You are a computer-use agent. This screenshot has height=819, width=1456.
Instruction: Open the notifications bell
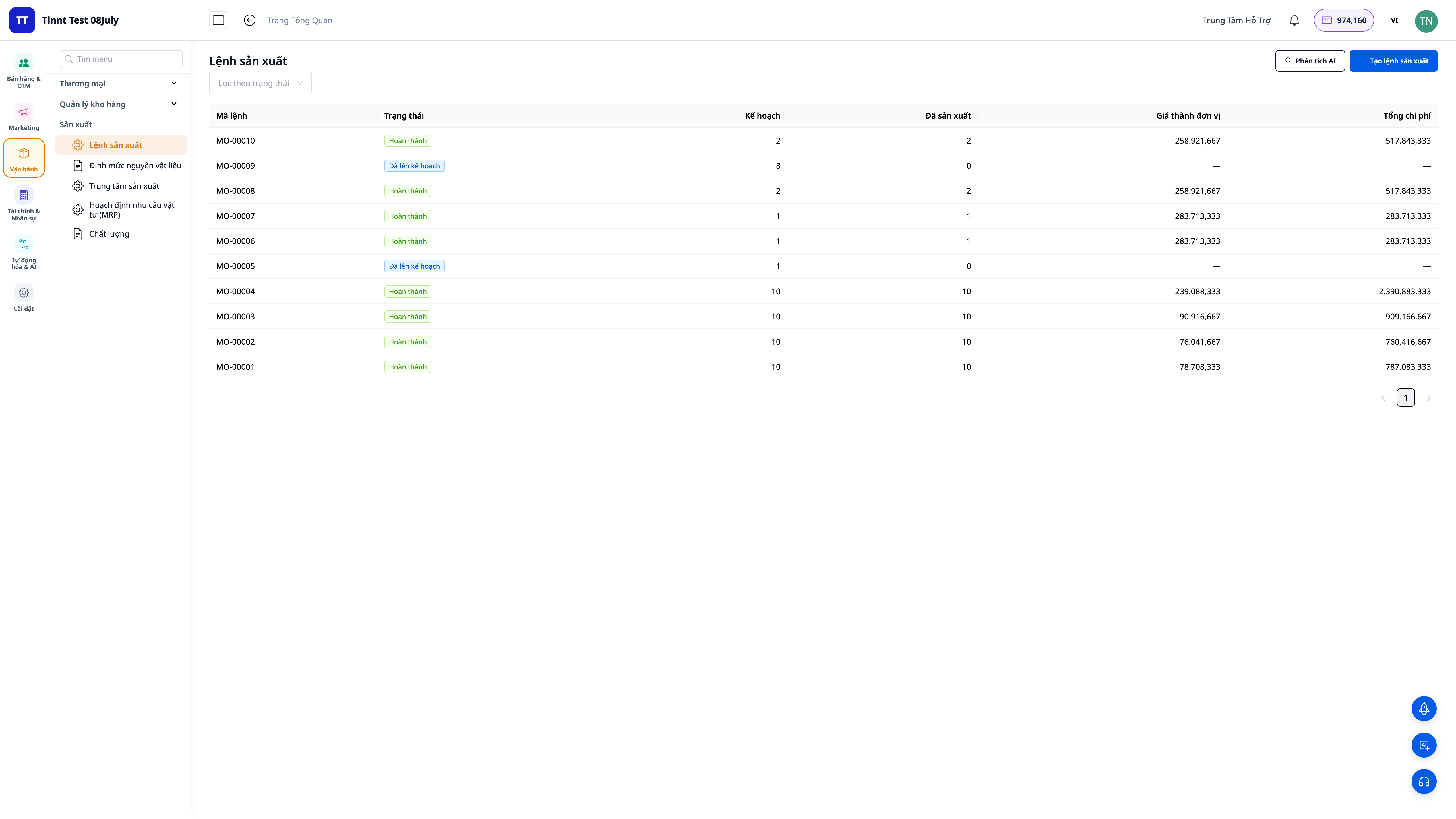(x=1294, y=20)
